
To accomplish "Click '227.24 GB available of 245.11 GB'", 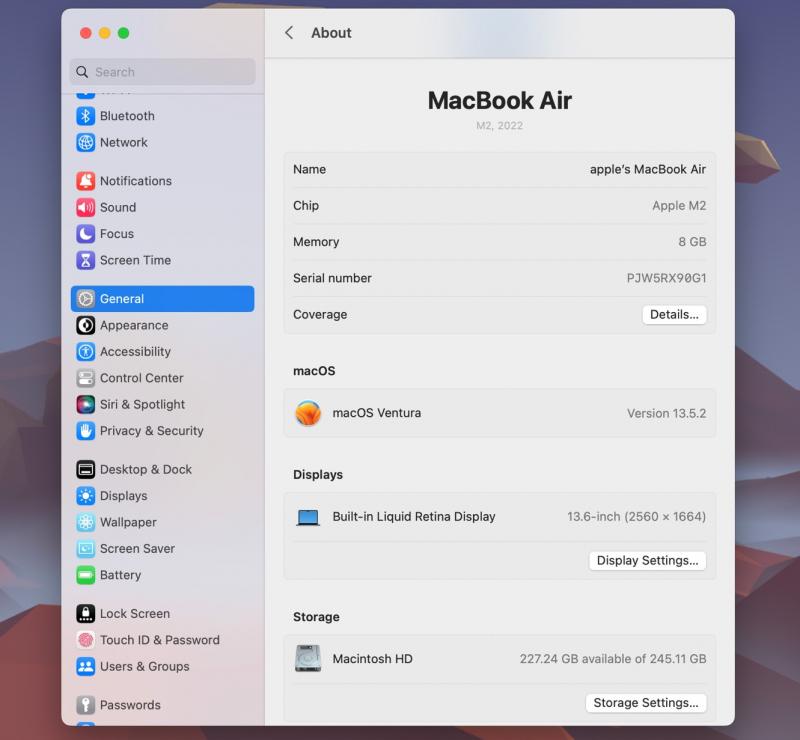I will coord(613,659).
